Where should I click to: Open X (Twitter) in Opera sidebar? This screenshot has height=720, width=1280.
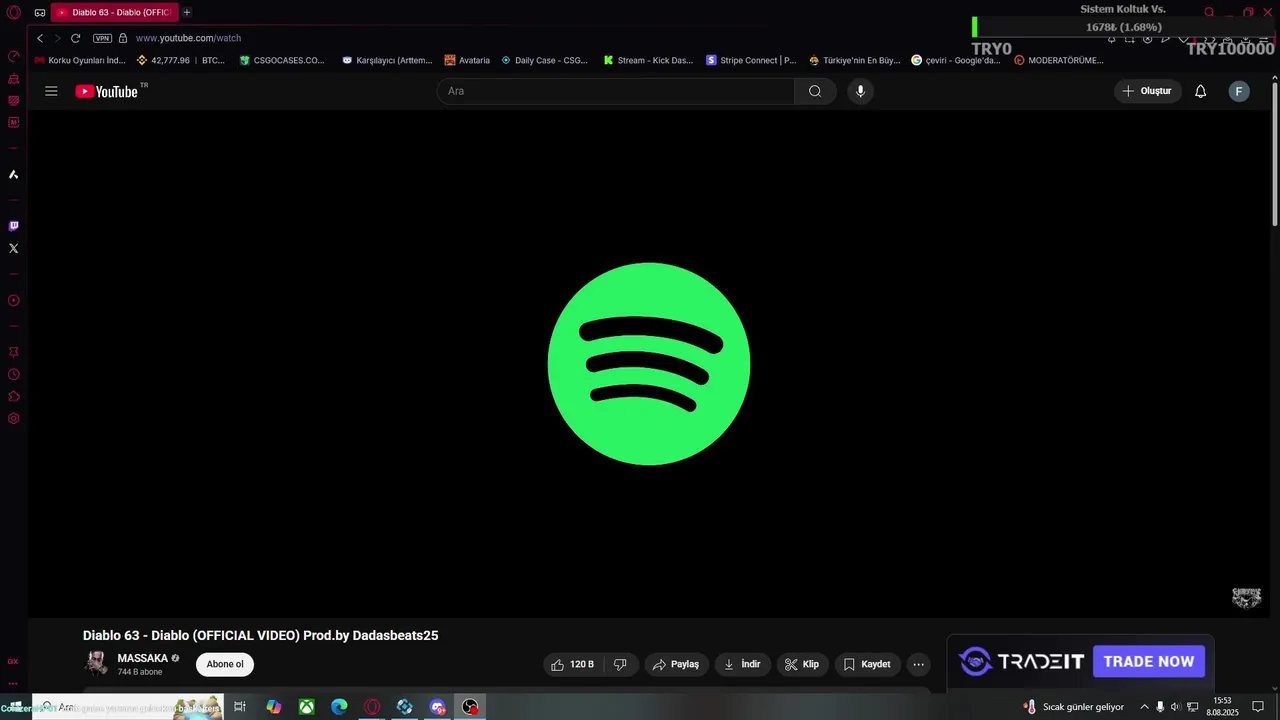(x=14, y=248)
